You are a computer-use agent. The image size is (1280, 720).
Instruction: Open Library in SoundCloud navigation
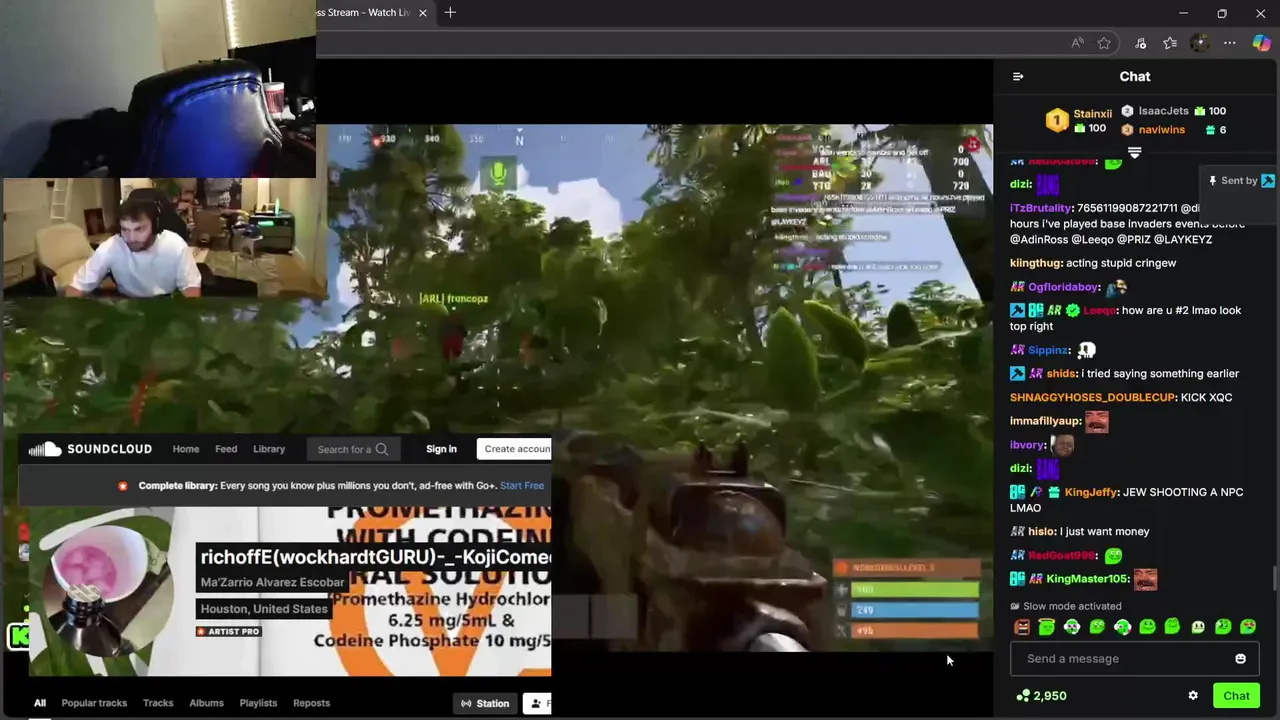tap(269, 449)
